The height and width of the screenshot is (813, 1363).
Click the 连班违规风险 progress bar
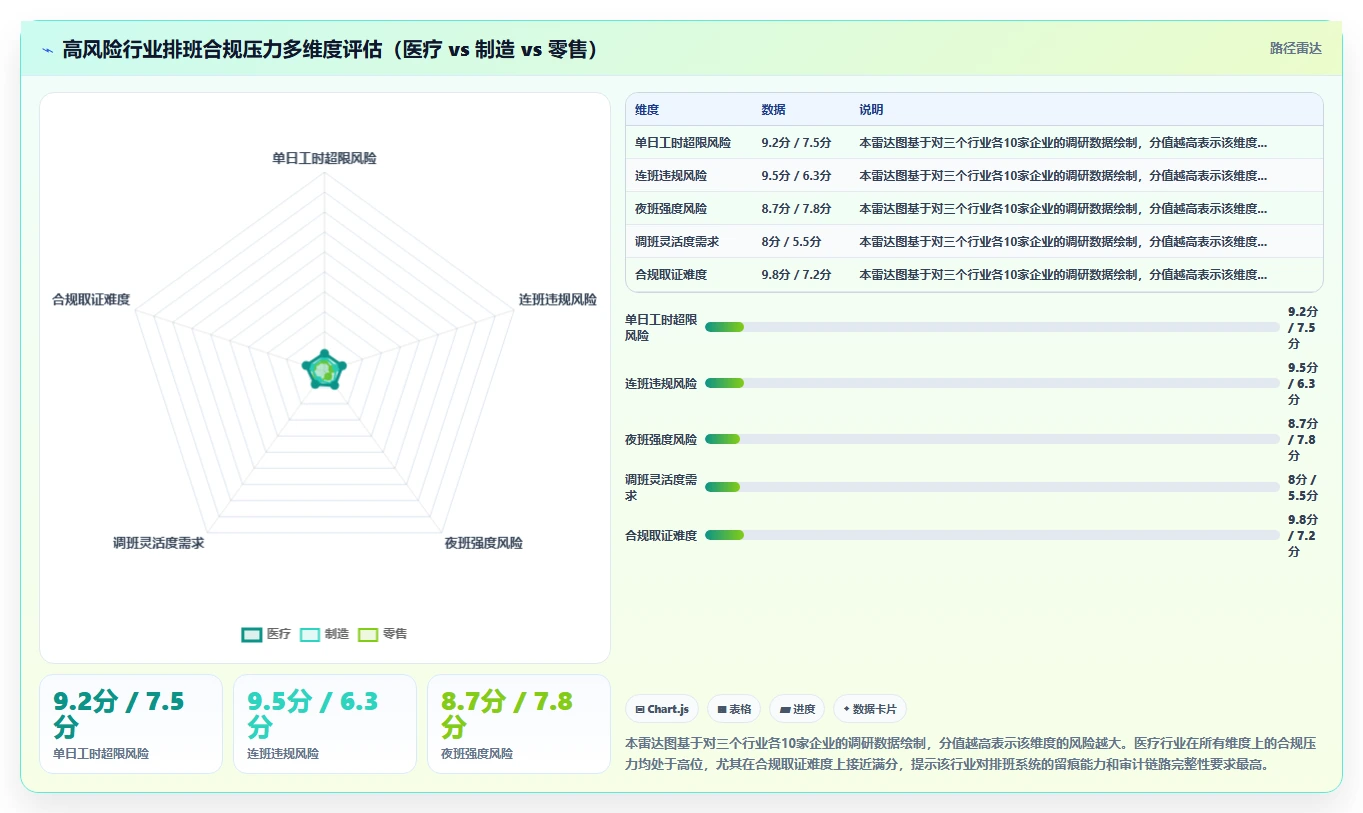coord(992,383)
